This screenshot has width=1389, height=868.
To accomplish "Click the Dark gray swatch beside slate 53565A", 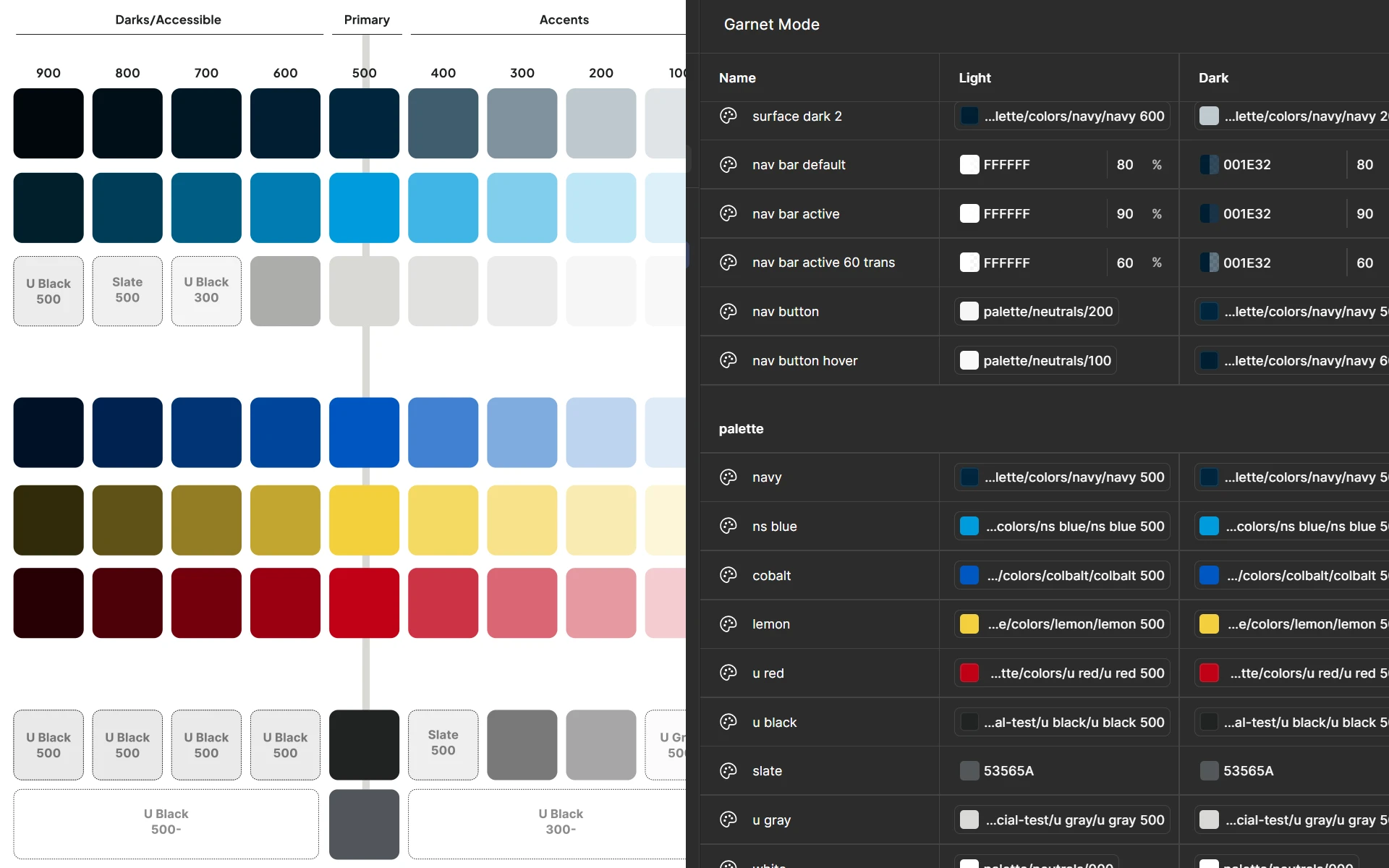I will click(1209, 771).
